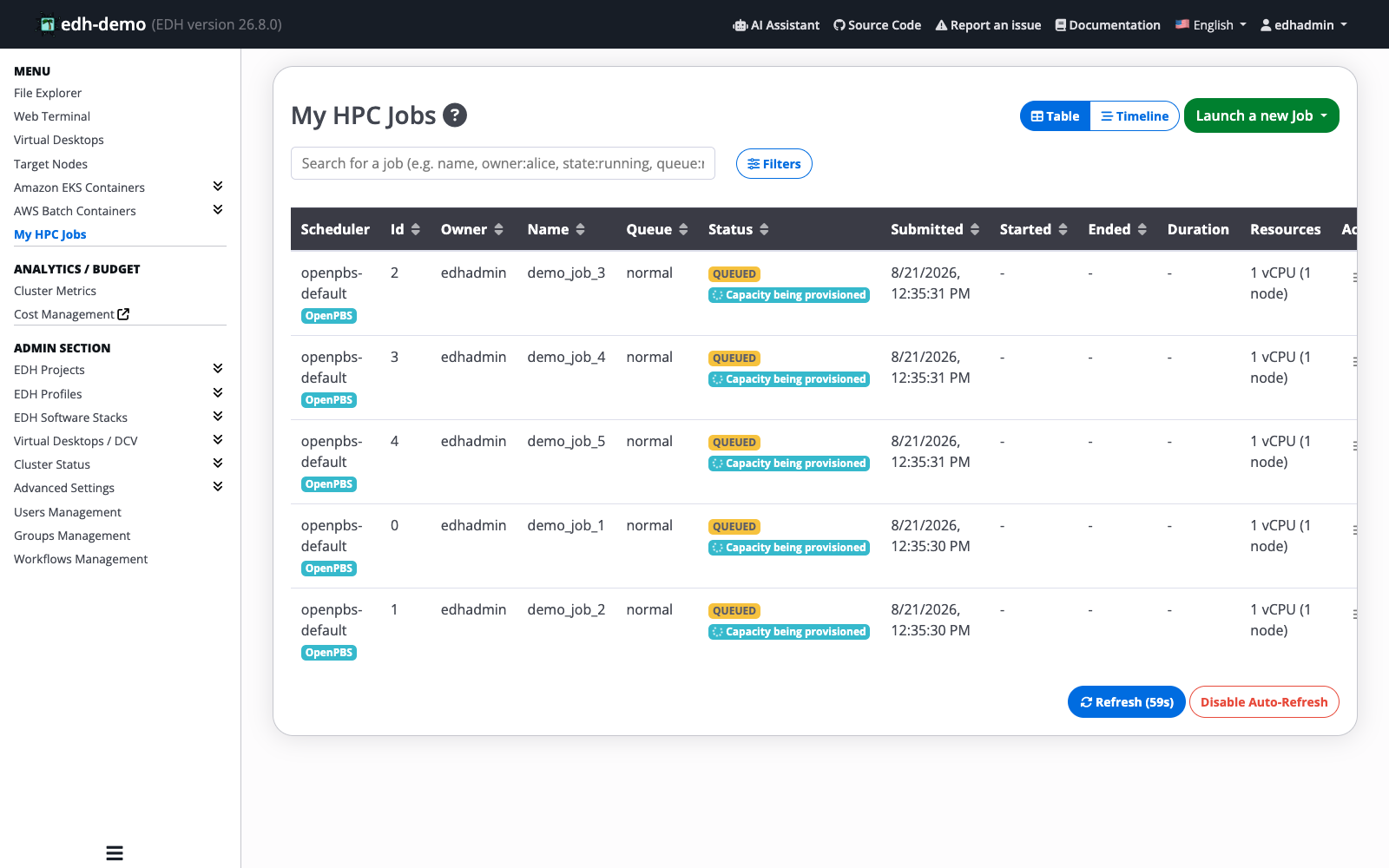Click the Refresh button
1389x868 pixels.
1126,702
